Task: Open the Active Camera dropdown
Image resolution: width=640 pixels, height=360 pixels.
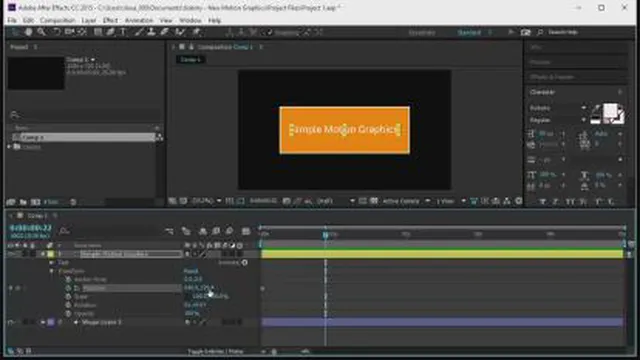Action: [406, 201]
